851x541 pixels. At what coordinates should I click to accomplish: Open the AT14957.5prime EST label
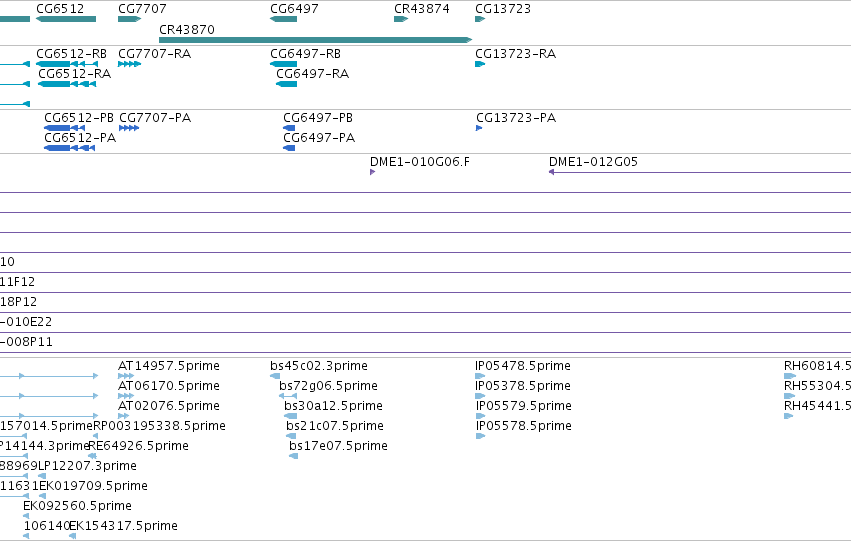click(x=169, y=366)
